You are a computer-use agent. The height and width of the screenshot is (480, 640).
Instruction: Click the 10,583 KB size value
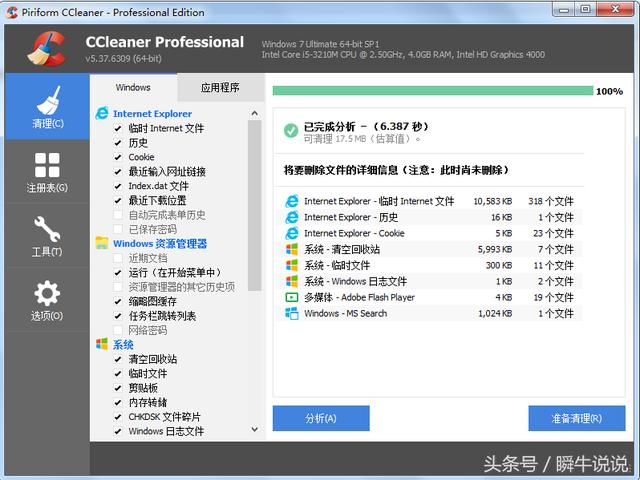tap(493, 201)
